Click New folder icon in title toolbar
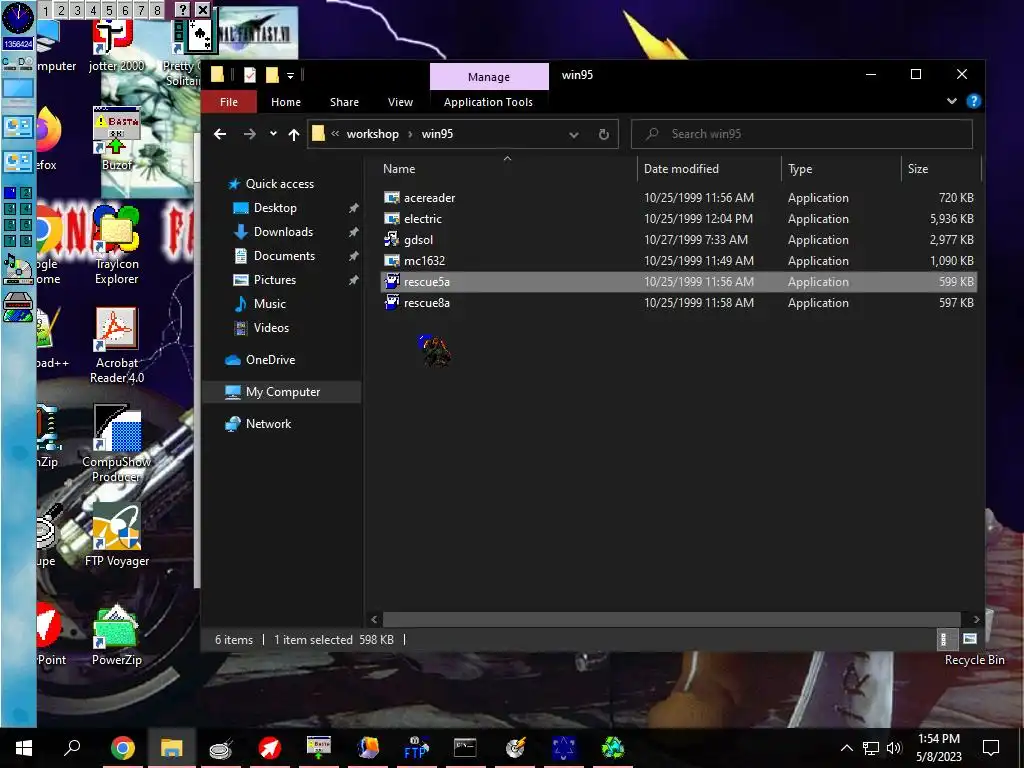 pos(272,75)
